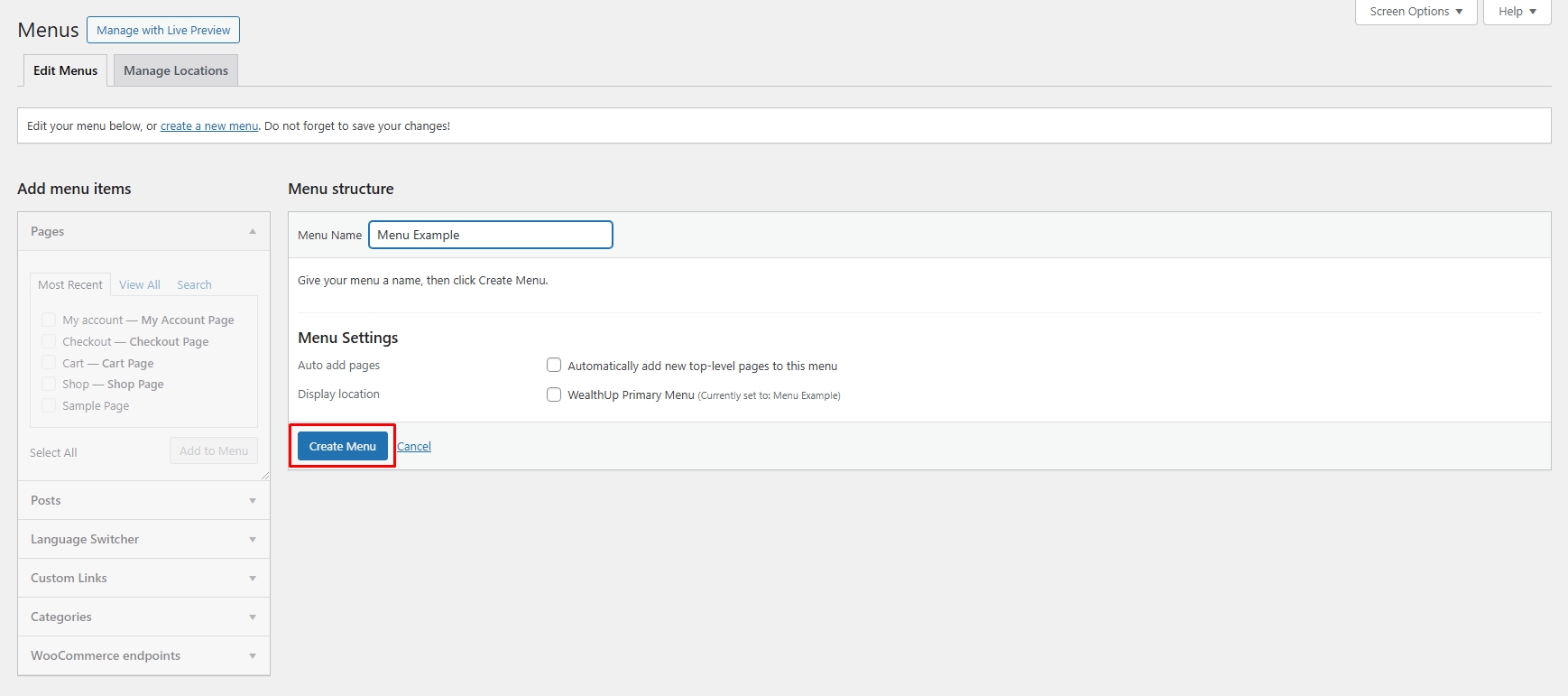The image size is (1568, 696).
Task: Click the Create Menu button
Action: 343,446
